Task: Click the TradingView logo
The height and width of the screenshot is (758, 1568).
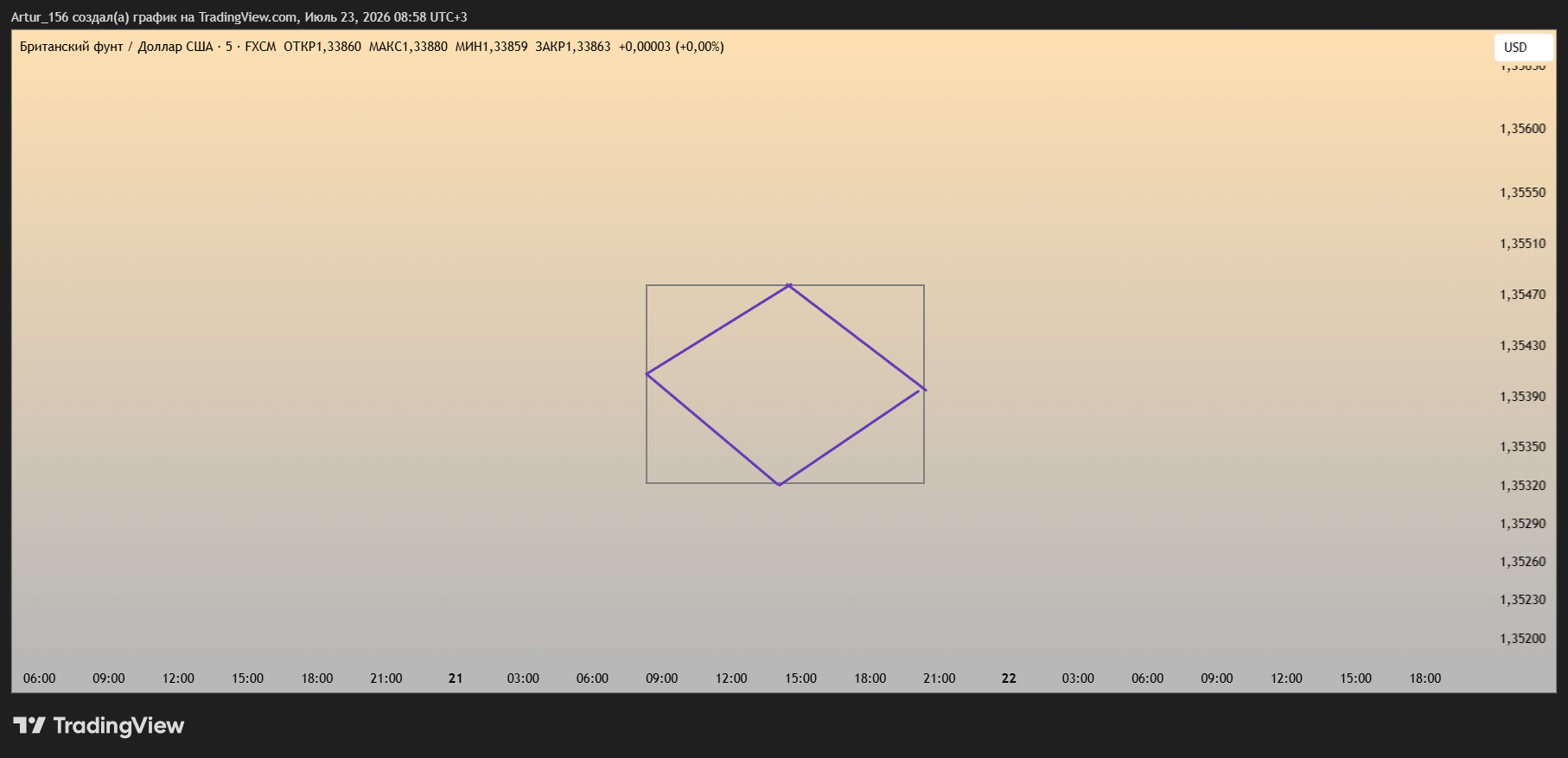Action: tap(99, 726)
